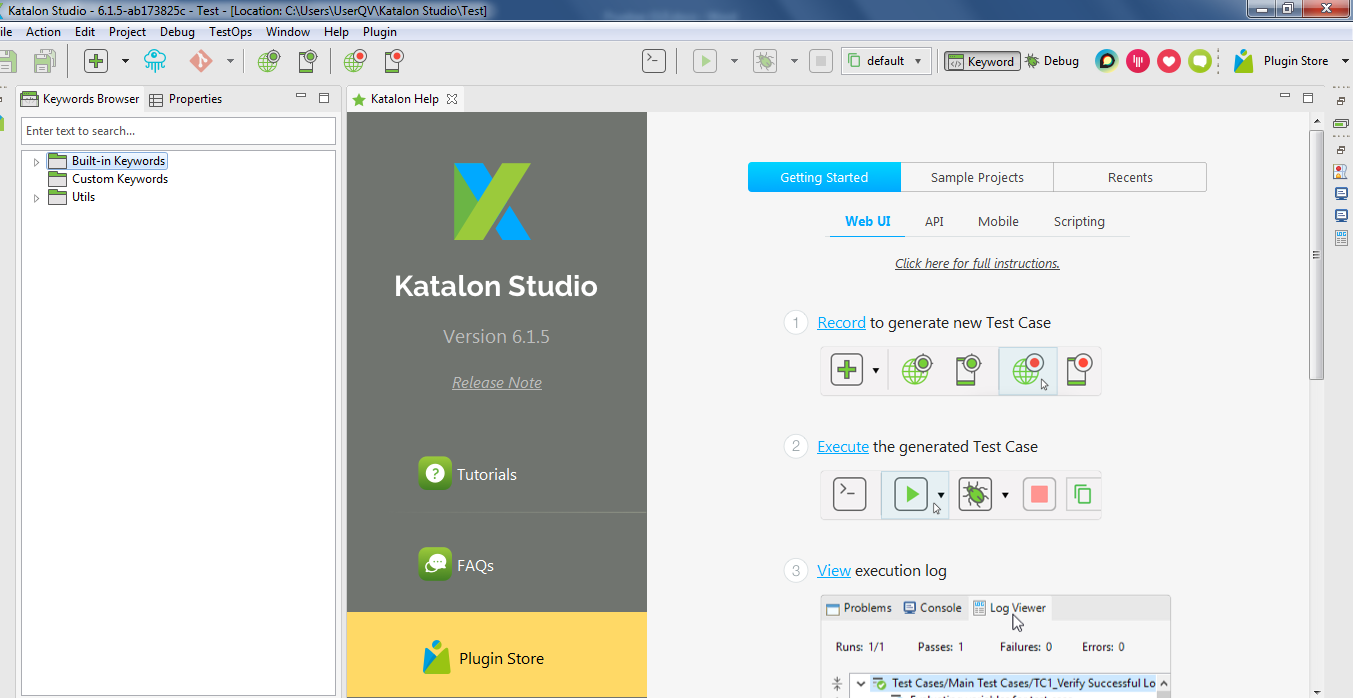Open the default execution profile dropdown
1353x698 pixels.
886,61
